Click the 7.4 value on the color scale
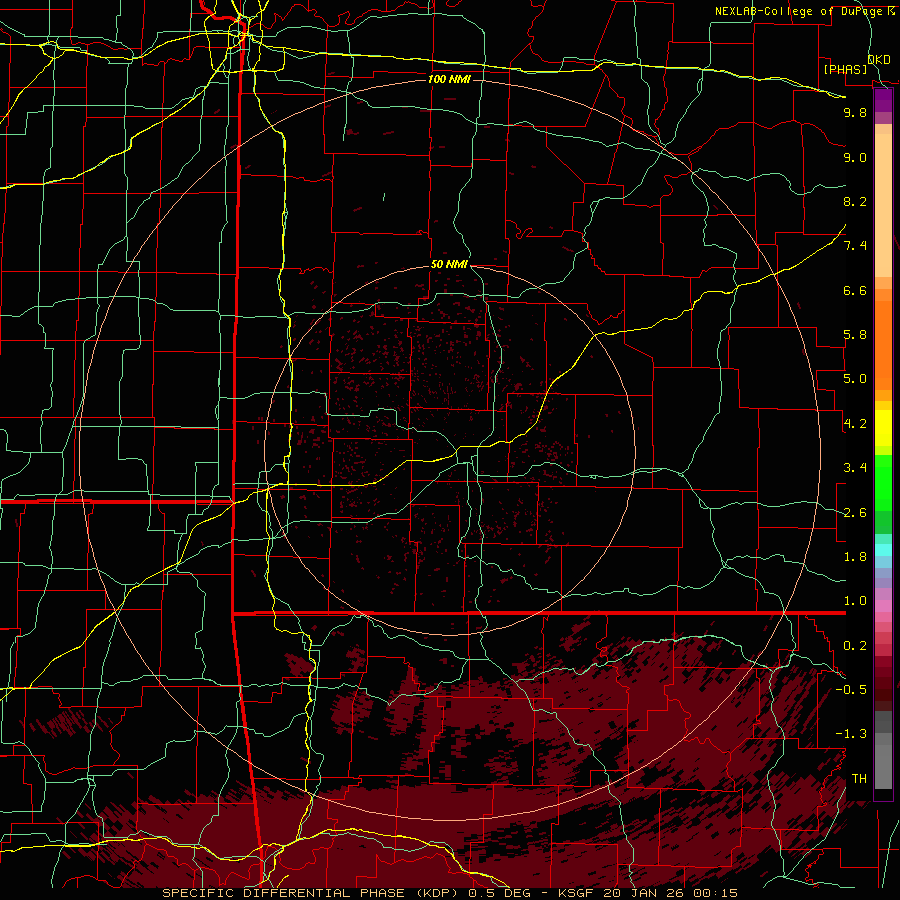The height and width of the screenshot is (900, 900). coord(855,246)
